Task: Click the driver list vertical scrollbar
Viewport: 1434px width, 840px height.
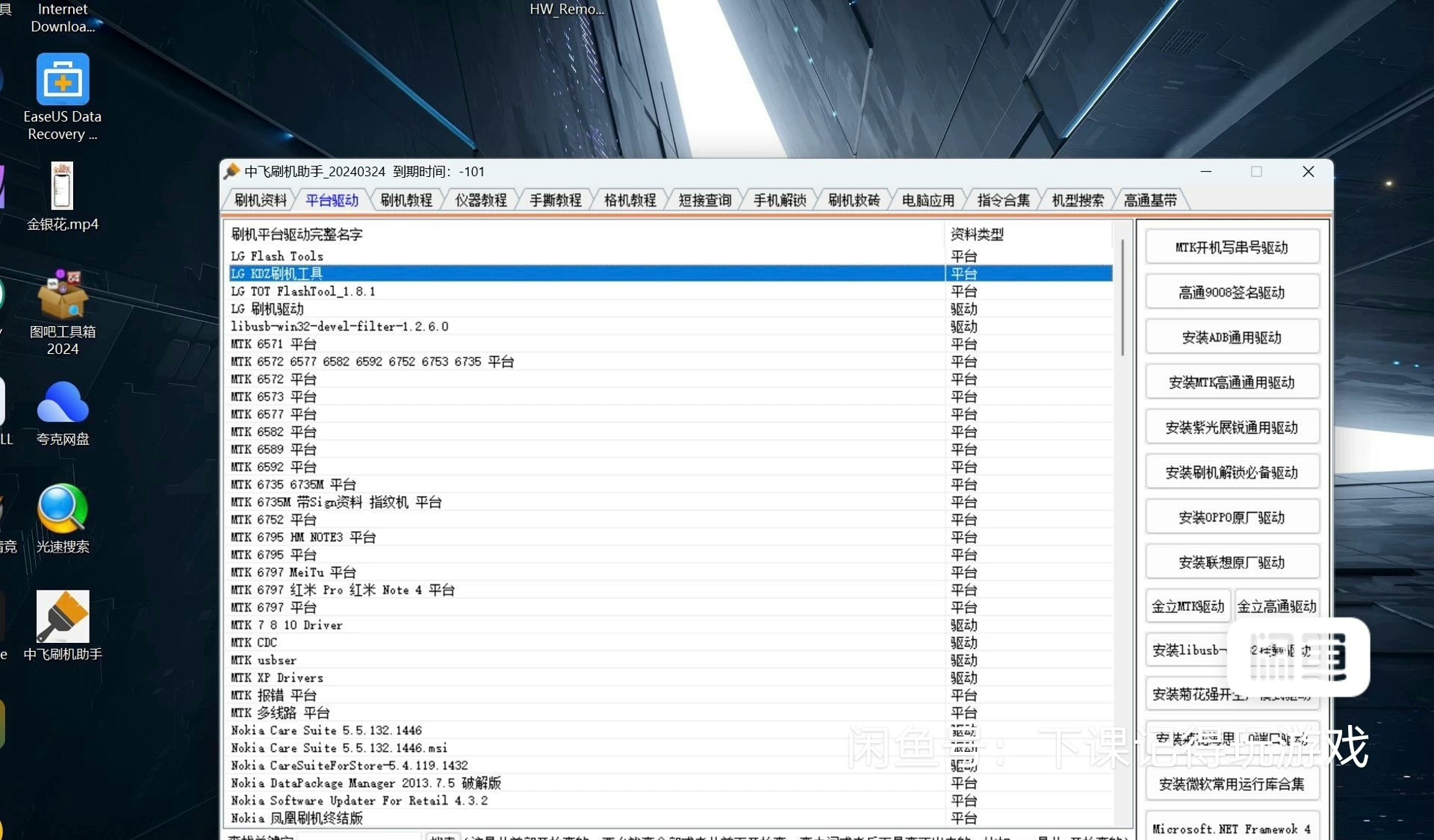Action: click(1122, 299)
